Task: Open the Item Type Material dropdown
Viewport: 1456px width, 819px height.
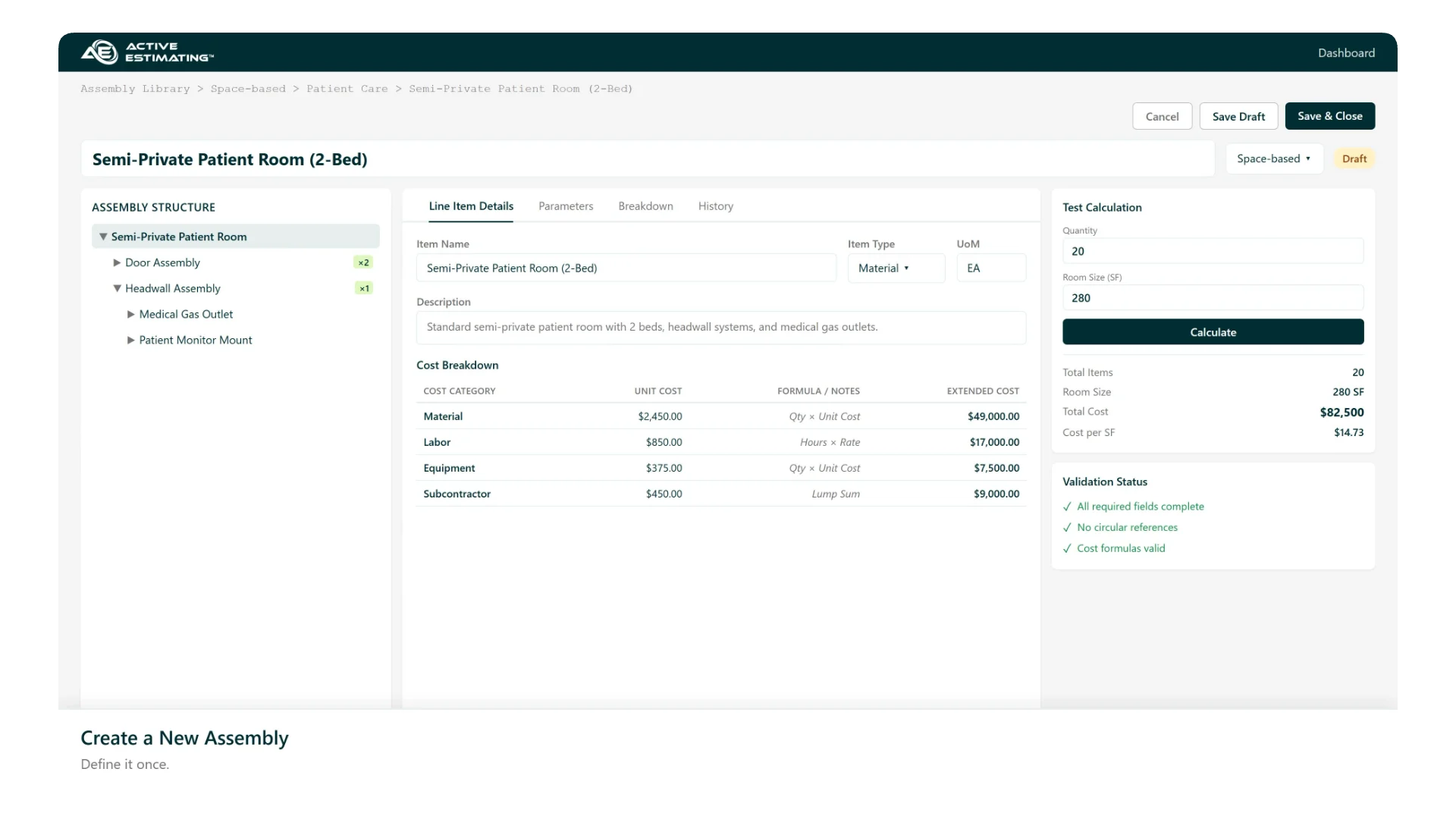Action: click(x=895, y=268)
